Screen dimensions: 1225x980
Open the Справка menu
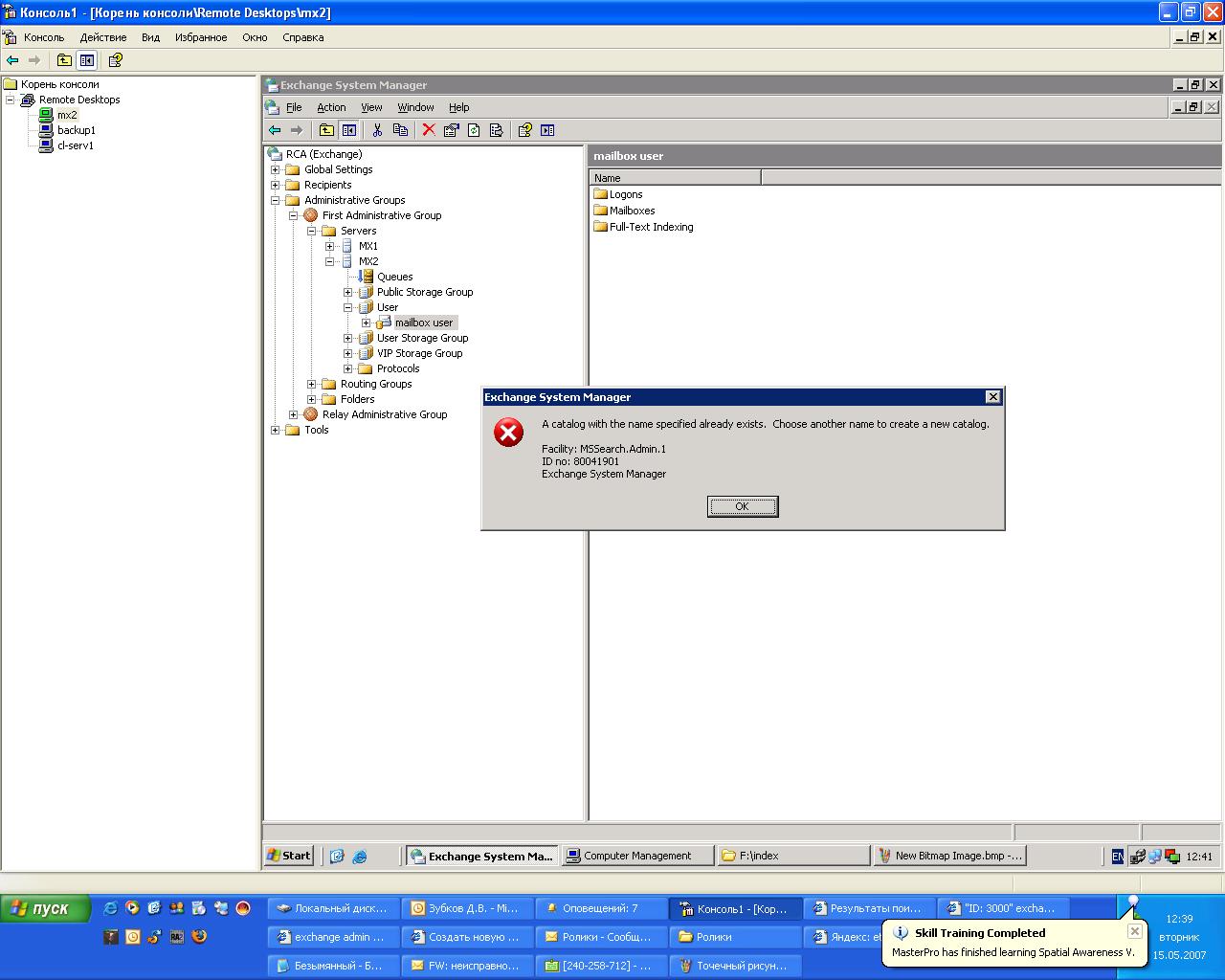click(303, 37)
